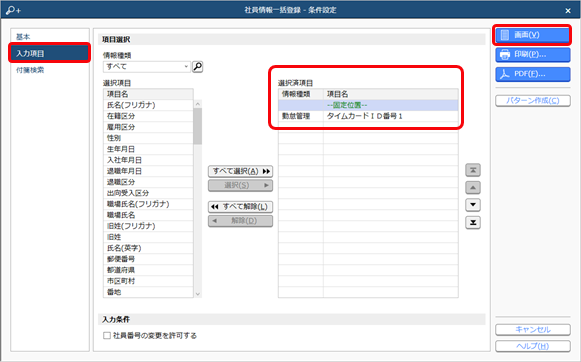
Task: Click the 選択(S) button
Action: [240, 185]
